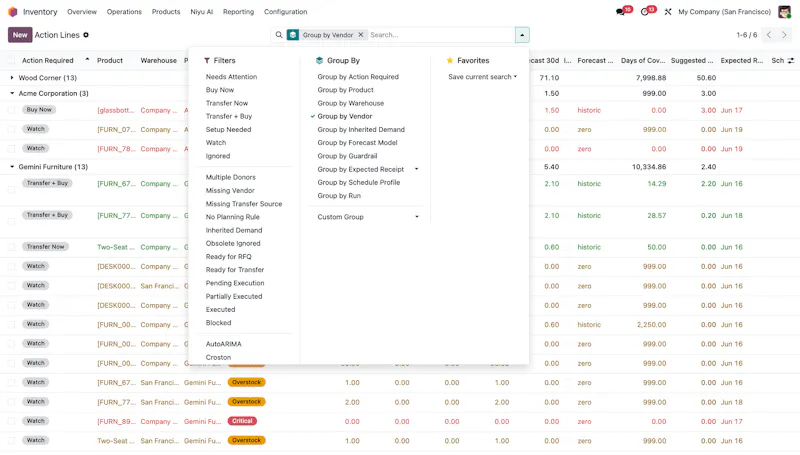Viewport: 800px width, 455px height.
Task: Open the messages conversation icon
Action: pyautogui.click(x=620, y=12)
